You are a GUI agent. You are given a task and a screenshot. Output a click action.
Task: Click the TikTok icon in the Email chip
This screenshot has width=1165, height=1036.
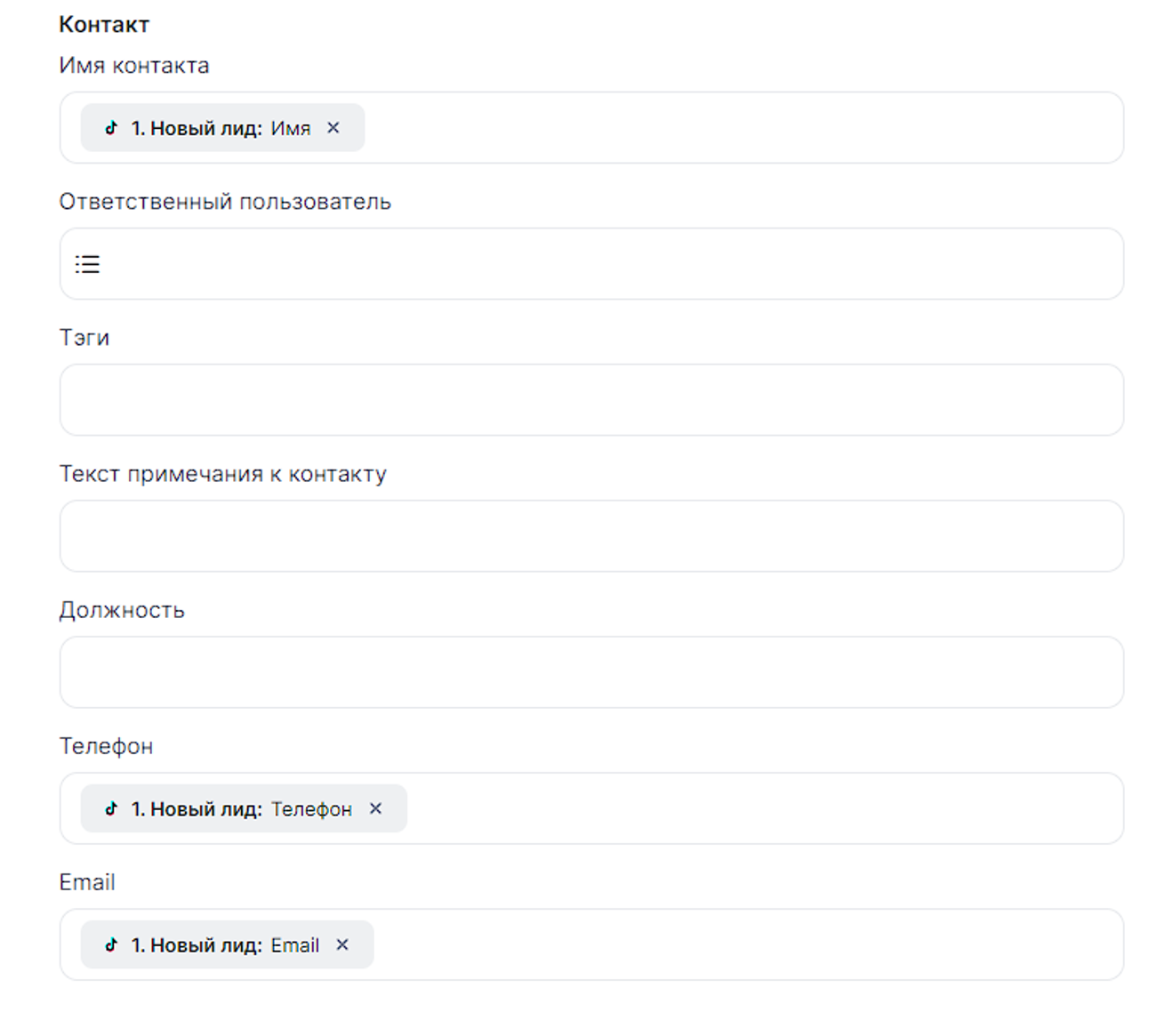[111, 945]
